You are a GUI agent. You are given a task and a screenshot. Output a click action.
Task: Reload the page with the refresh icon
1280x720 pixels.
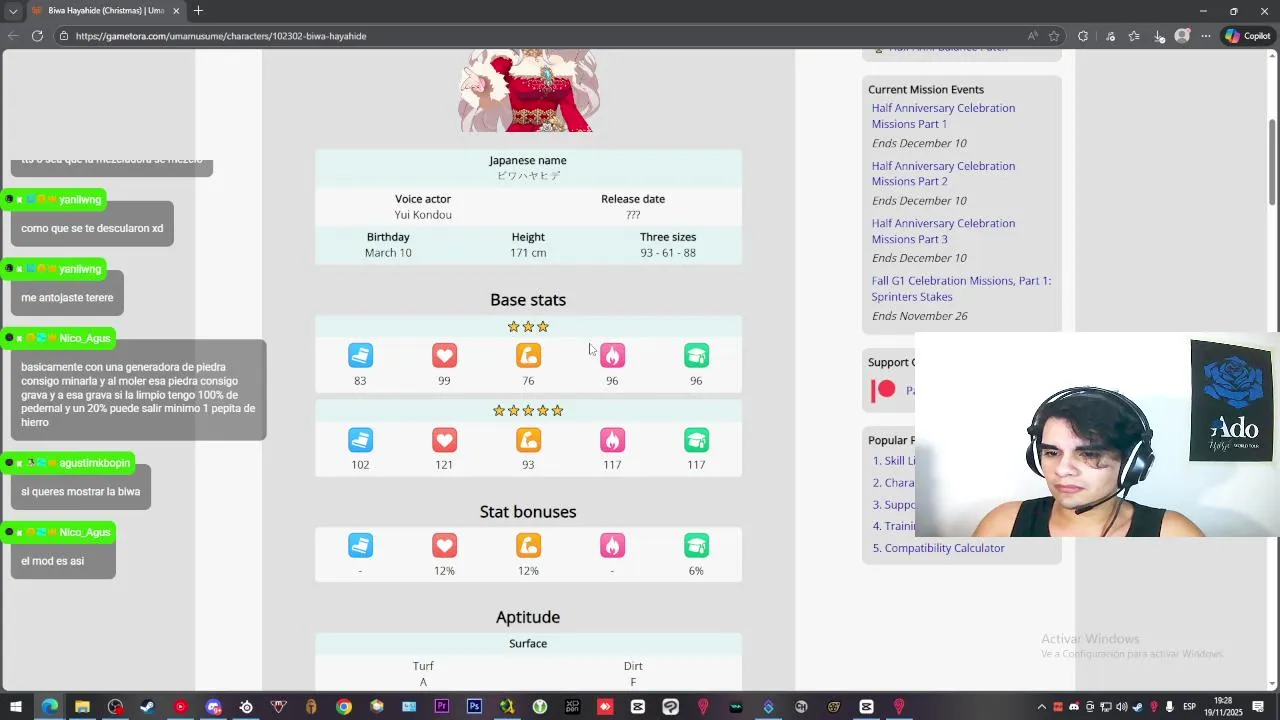pyautogui.click(x=37, y=36)
